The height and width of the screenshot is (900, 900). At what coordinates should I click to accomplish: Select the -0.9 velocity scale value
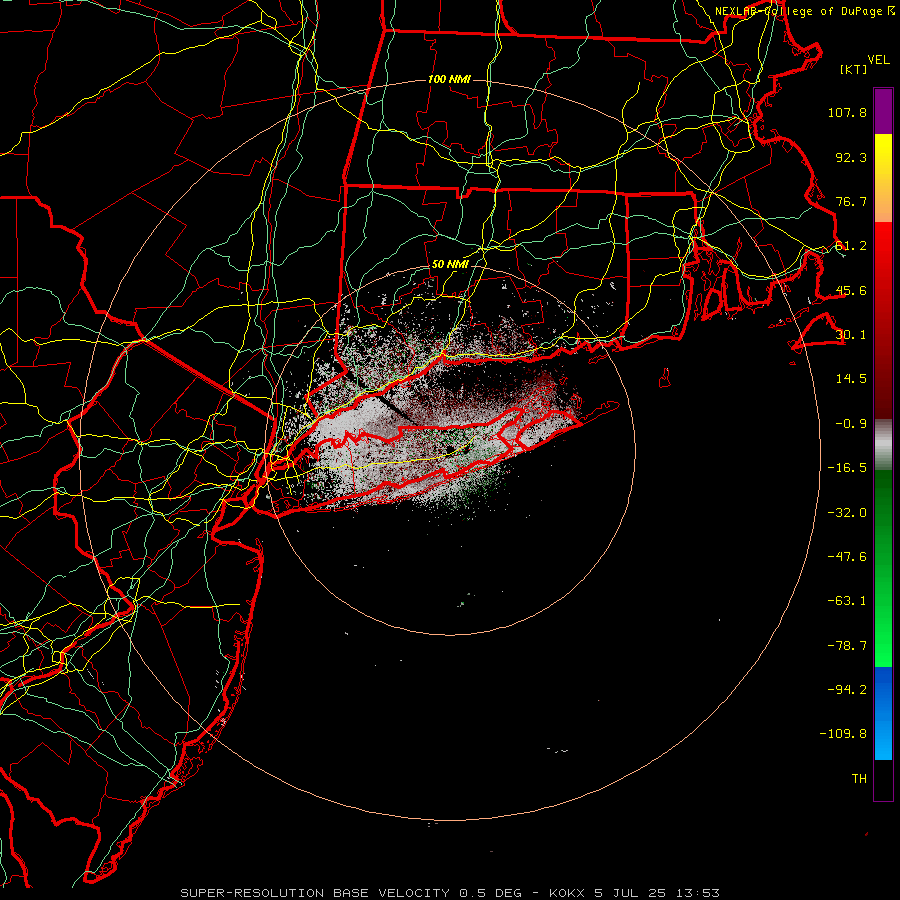pyautogui.click(x=851, y=424)
